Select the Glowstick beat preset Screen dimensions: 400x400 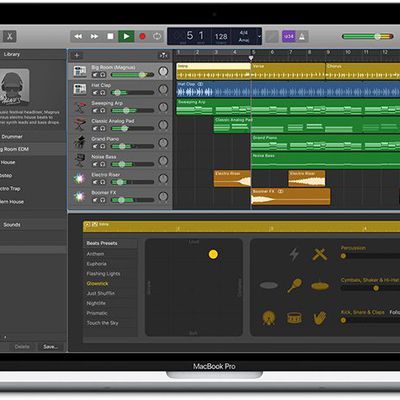(x=97, y=284)
